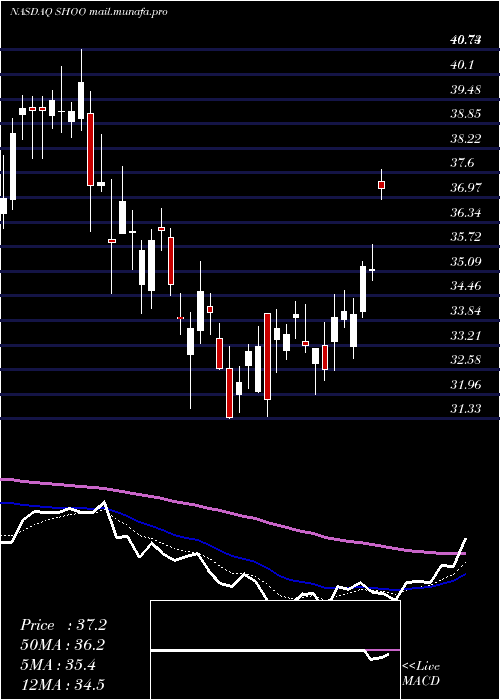Click the <<Live MACD label
The image size is (500, 700).
[421, 674]
